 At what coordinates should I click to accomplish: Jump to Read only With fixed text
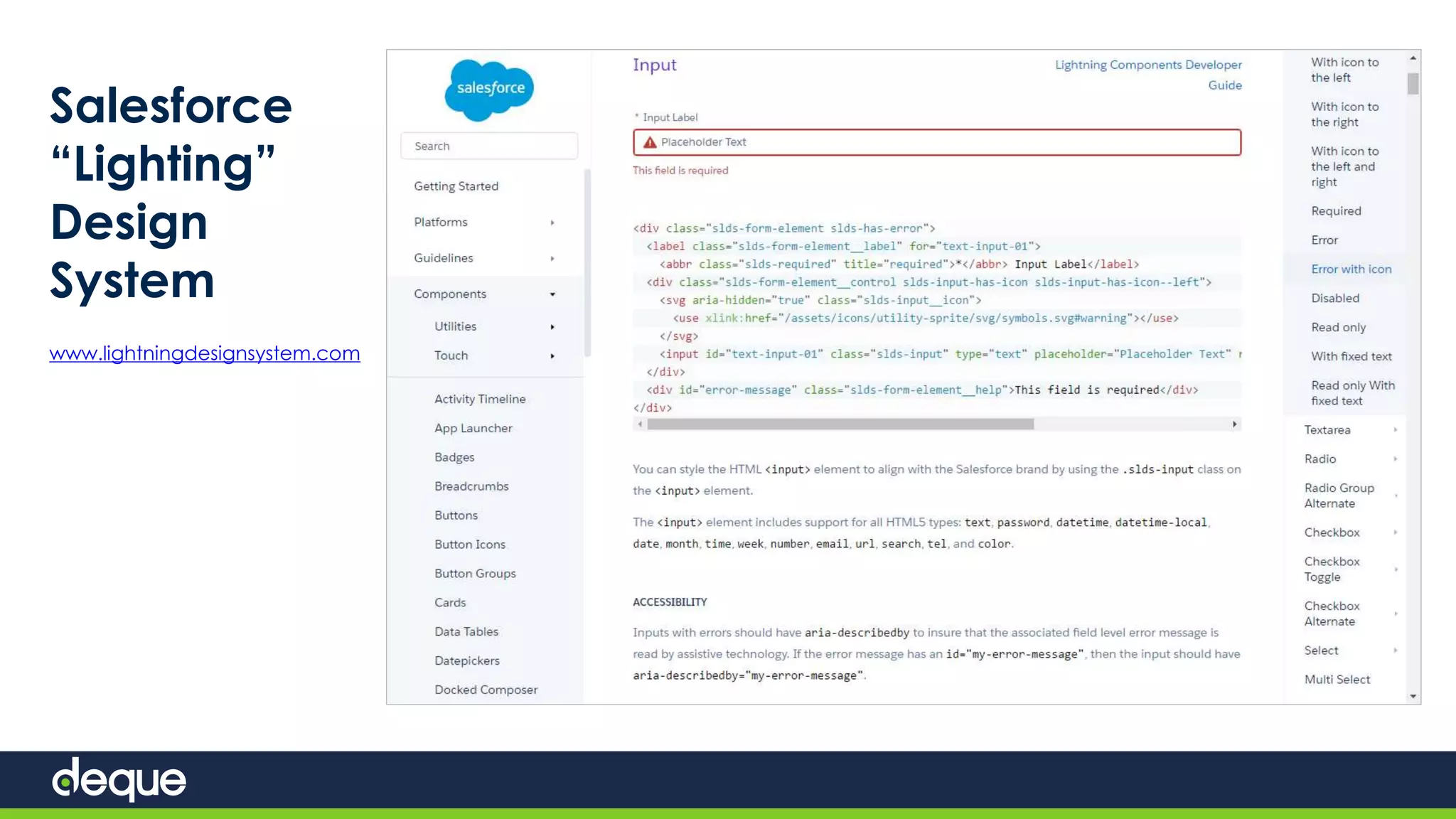pyautogui.click(x=1352, y=393)
